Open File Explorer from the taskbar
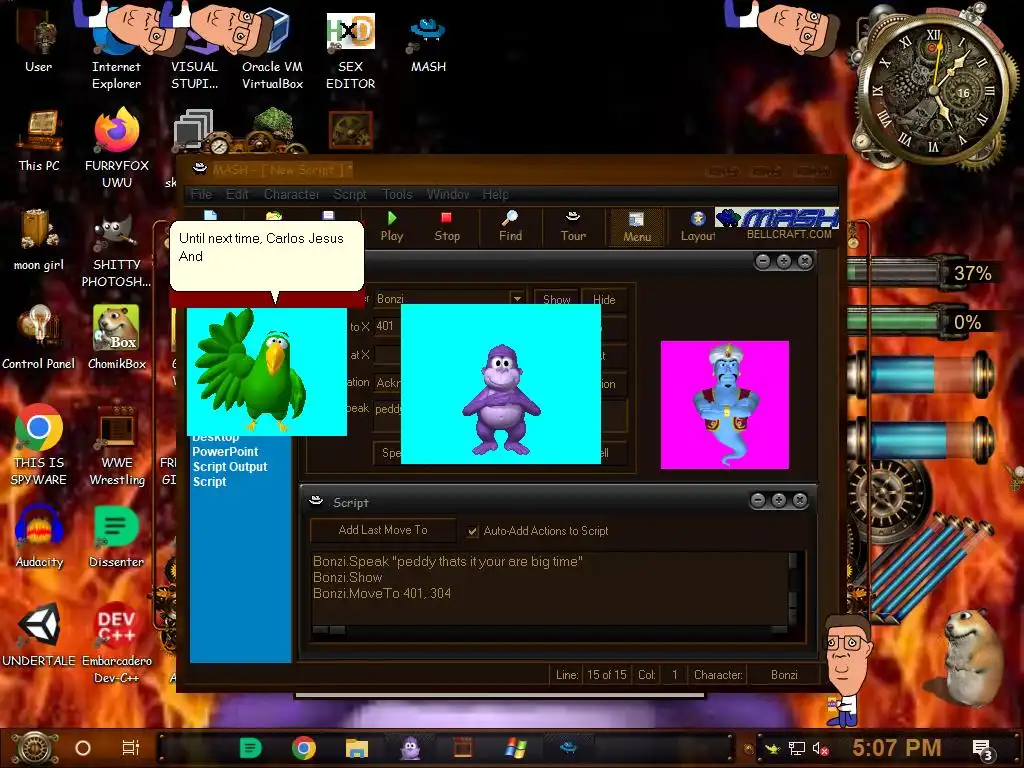The width and height of the screenshot is (1024, 768). tap(357, 748)
